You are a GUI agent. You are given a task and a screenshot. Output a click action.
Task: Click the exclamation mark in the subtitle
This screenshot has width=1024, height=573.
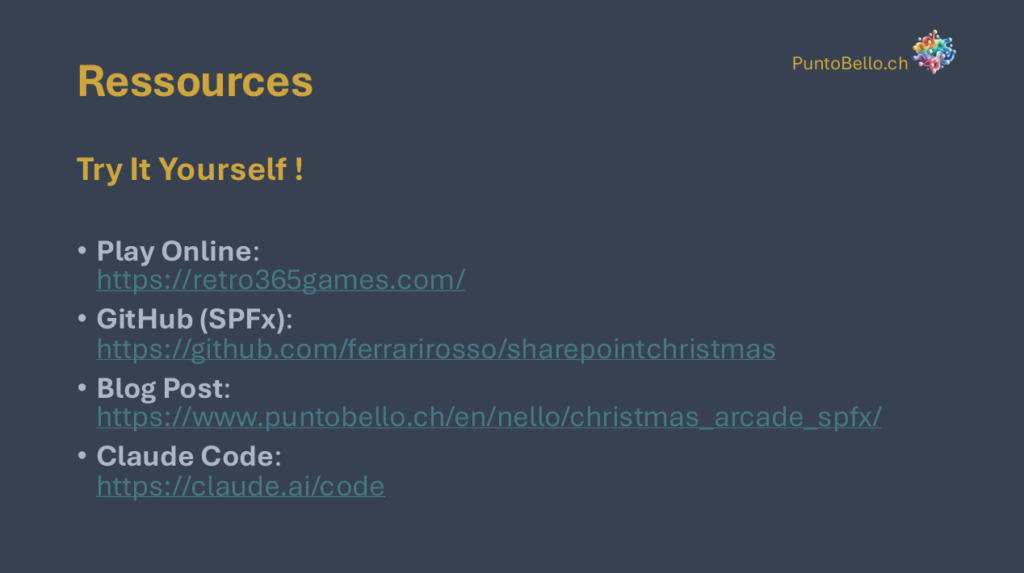298,169
